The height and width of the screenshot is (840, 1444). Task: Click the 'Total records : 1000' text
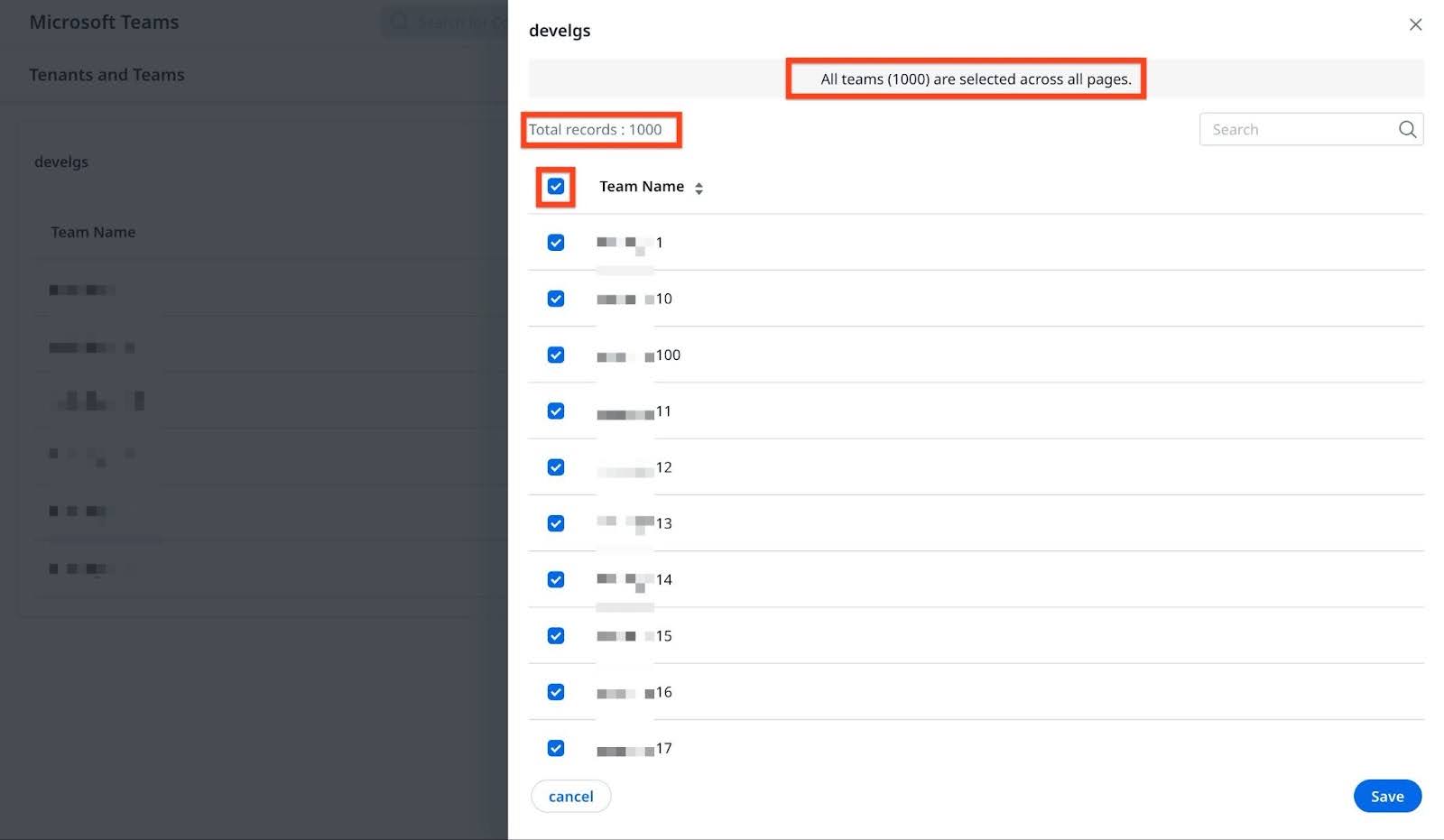pyautogui.click(x=596, y=130)
